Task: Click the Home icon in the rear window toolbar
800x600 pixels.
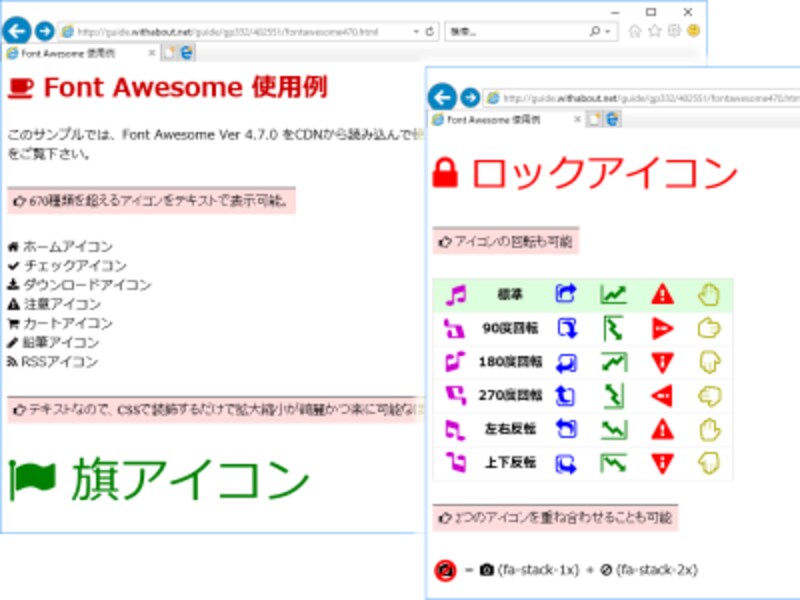Action: (x=635, y=32)
